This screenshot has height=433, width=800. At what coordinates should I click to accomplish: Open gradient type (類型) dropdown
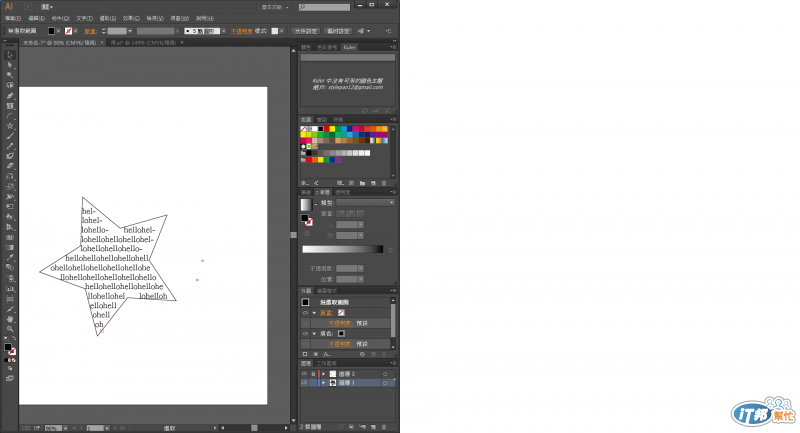click(365, 202)
